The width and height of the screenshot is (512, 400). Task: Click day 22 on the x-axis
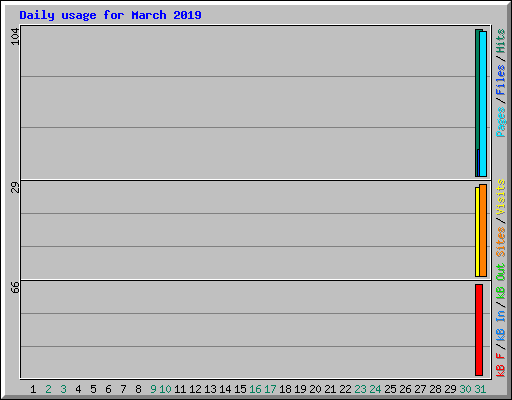pyautogui.click(x=345, y=389)
